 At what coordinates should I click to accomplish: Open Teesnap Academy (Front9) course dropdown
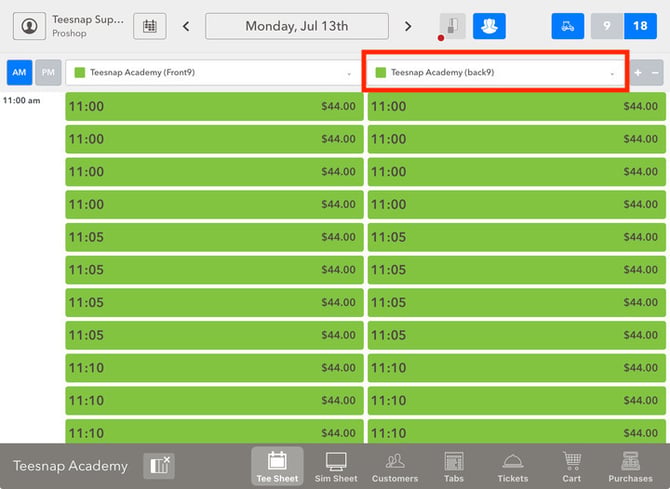click(213, 73)
